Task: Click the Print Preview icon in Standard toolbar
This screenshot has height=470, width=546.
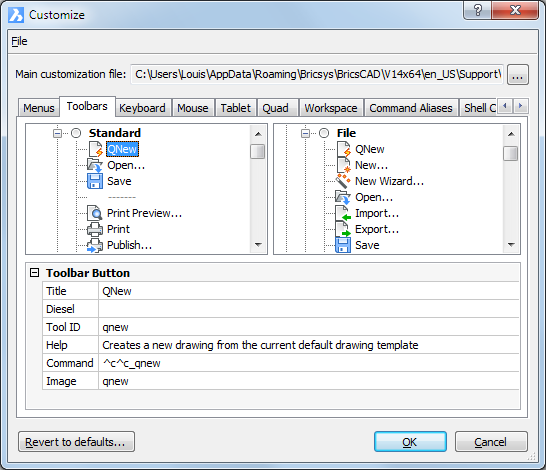Action: [x=95, y=213]
